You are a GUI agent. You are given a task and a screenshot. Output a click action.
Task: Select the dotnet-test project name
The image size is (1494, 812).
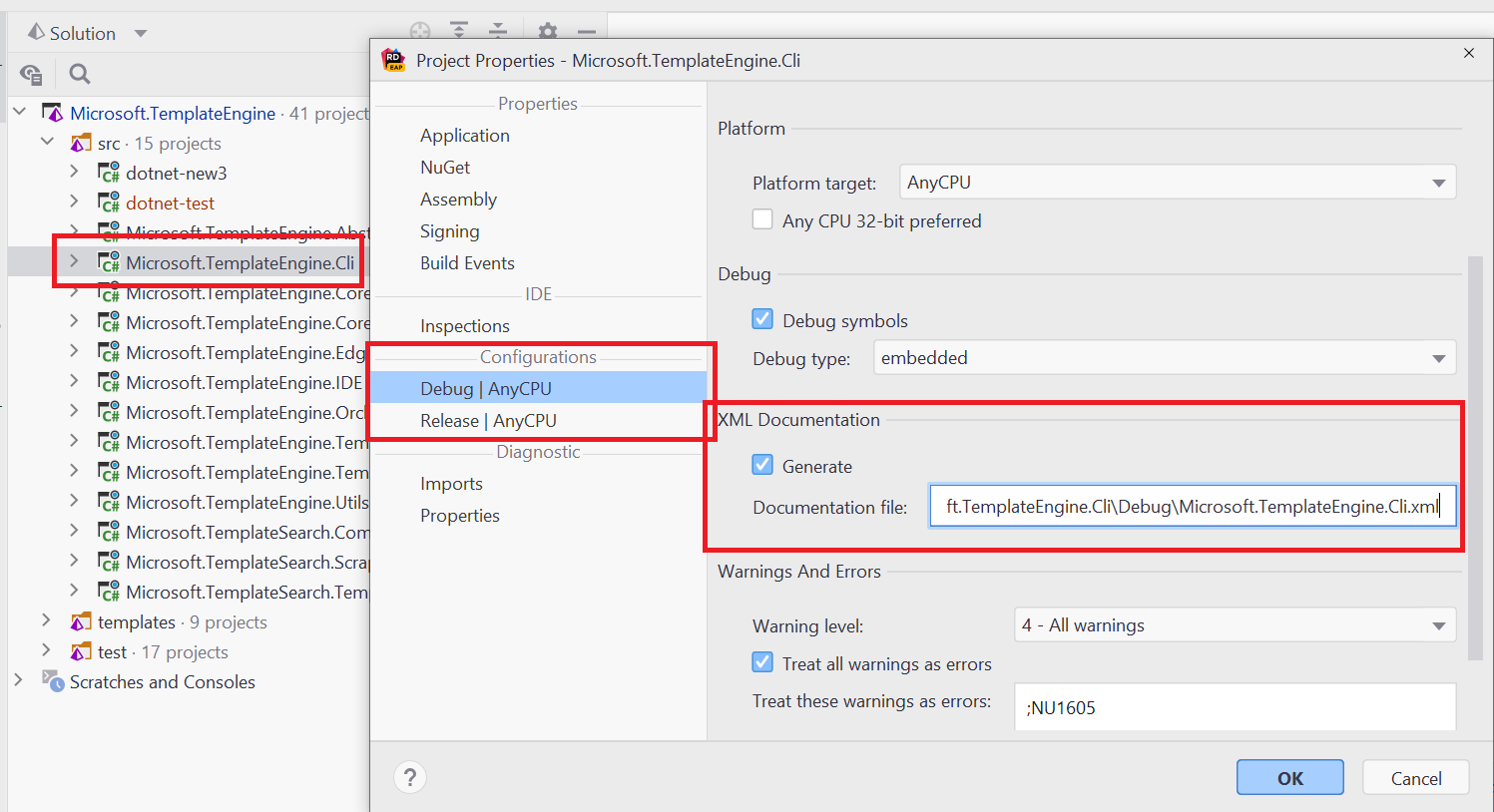click(x=170, y=203)
